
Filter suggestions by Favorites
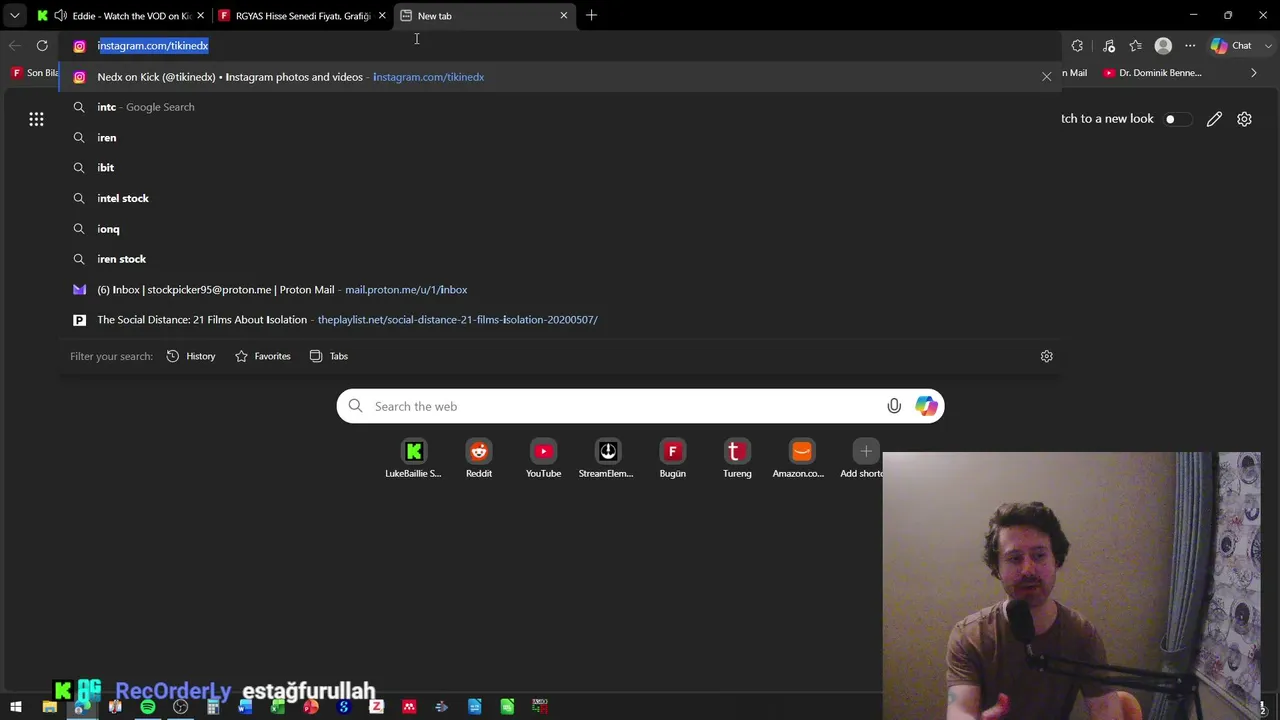pyautogui.click(x=262, y=356)
